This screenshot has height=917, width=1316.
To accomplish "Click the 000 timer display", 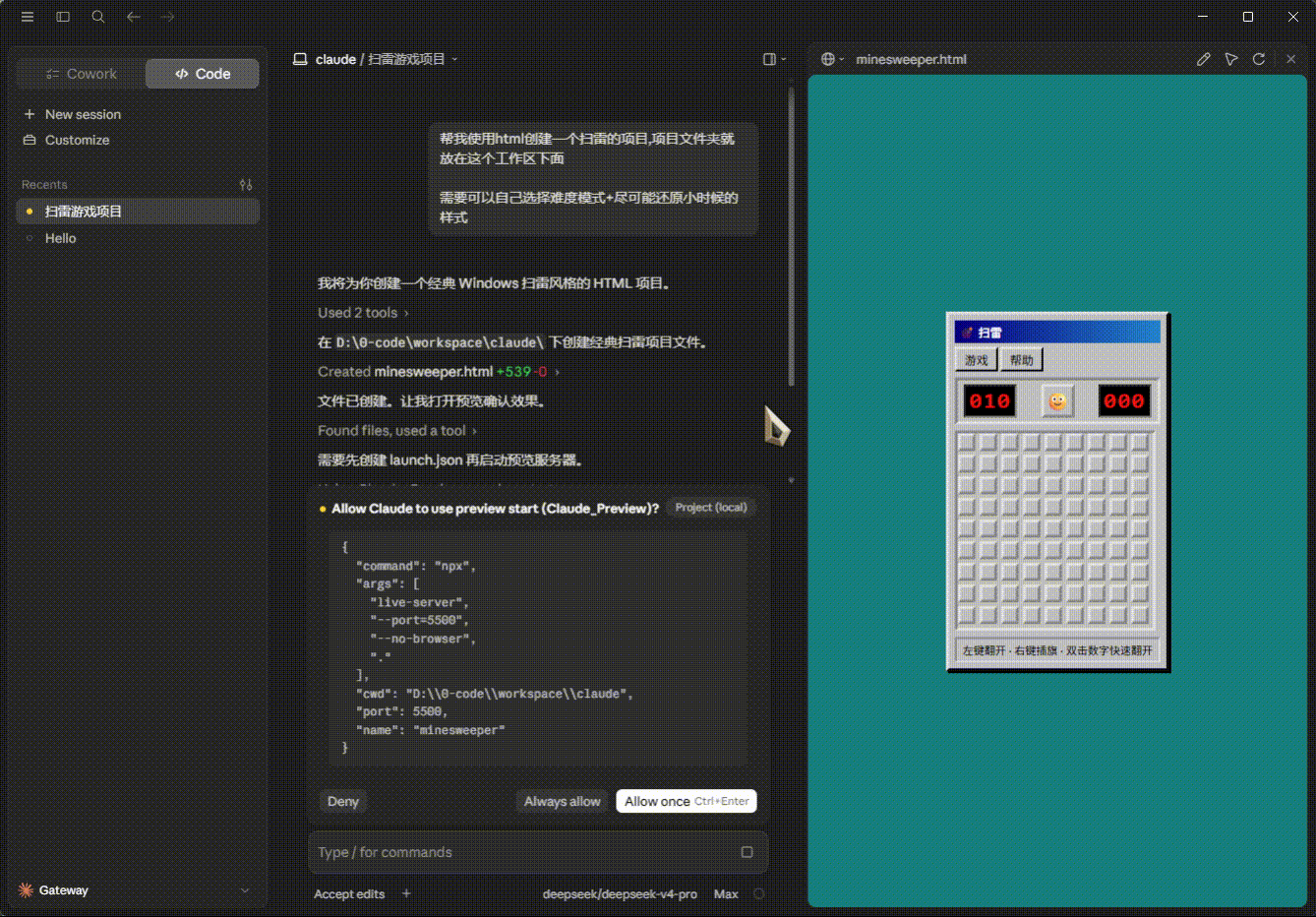I will 1124,401.
